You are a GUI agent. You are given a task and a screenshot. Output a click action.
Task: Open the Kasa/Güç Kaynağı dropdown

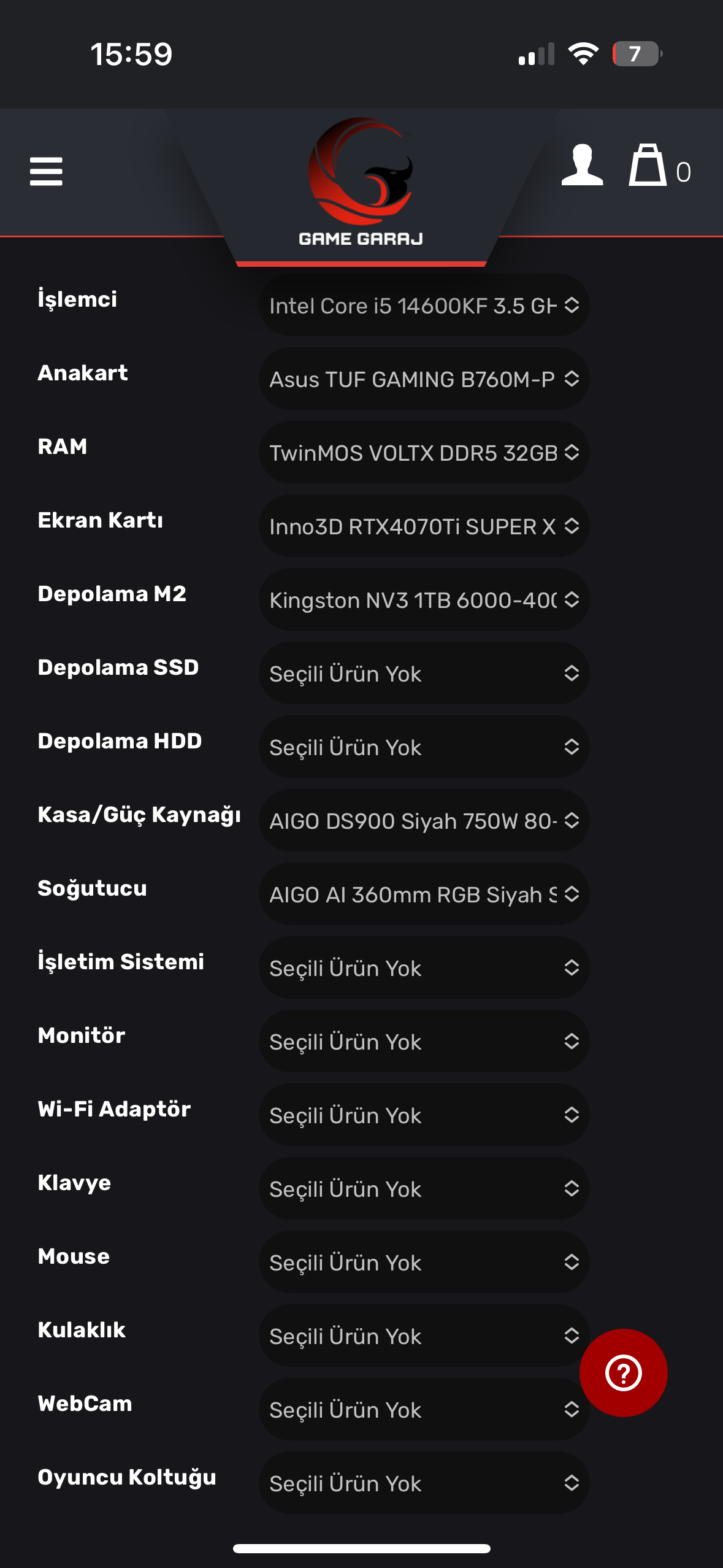click(x=424, y=821)
